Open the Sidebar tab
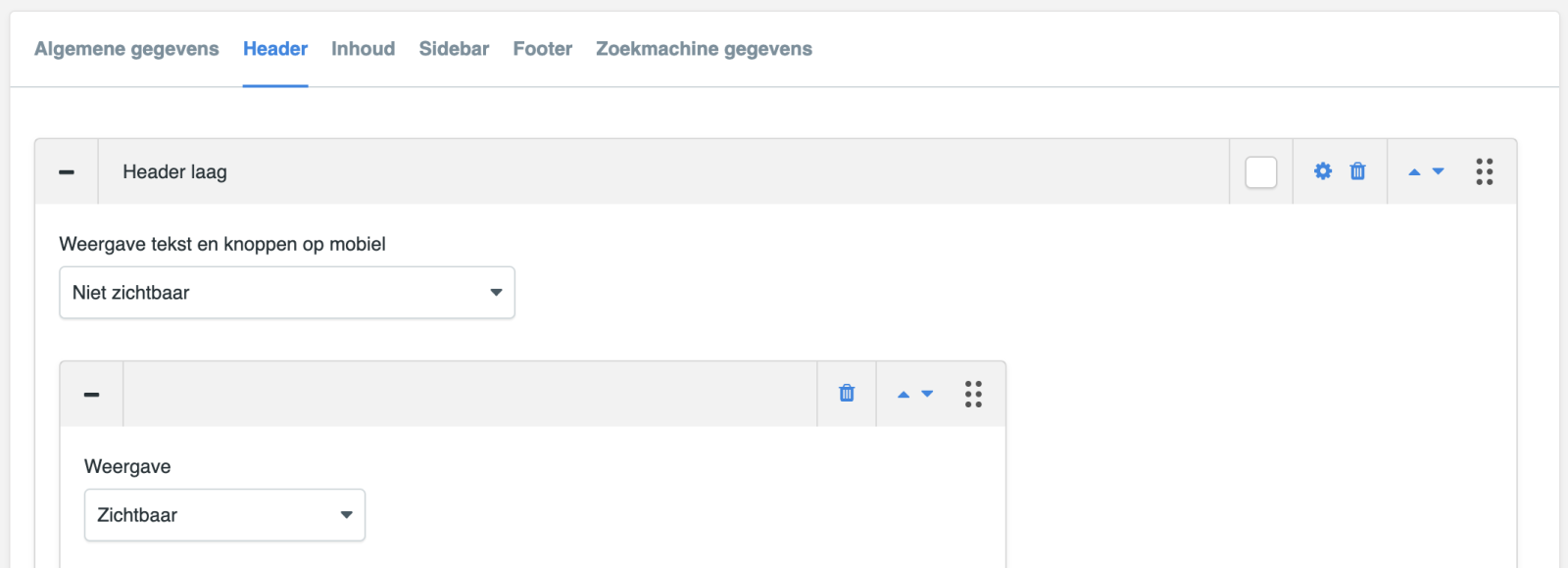 point(454,49)
